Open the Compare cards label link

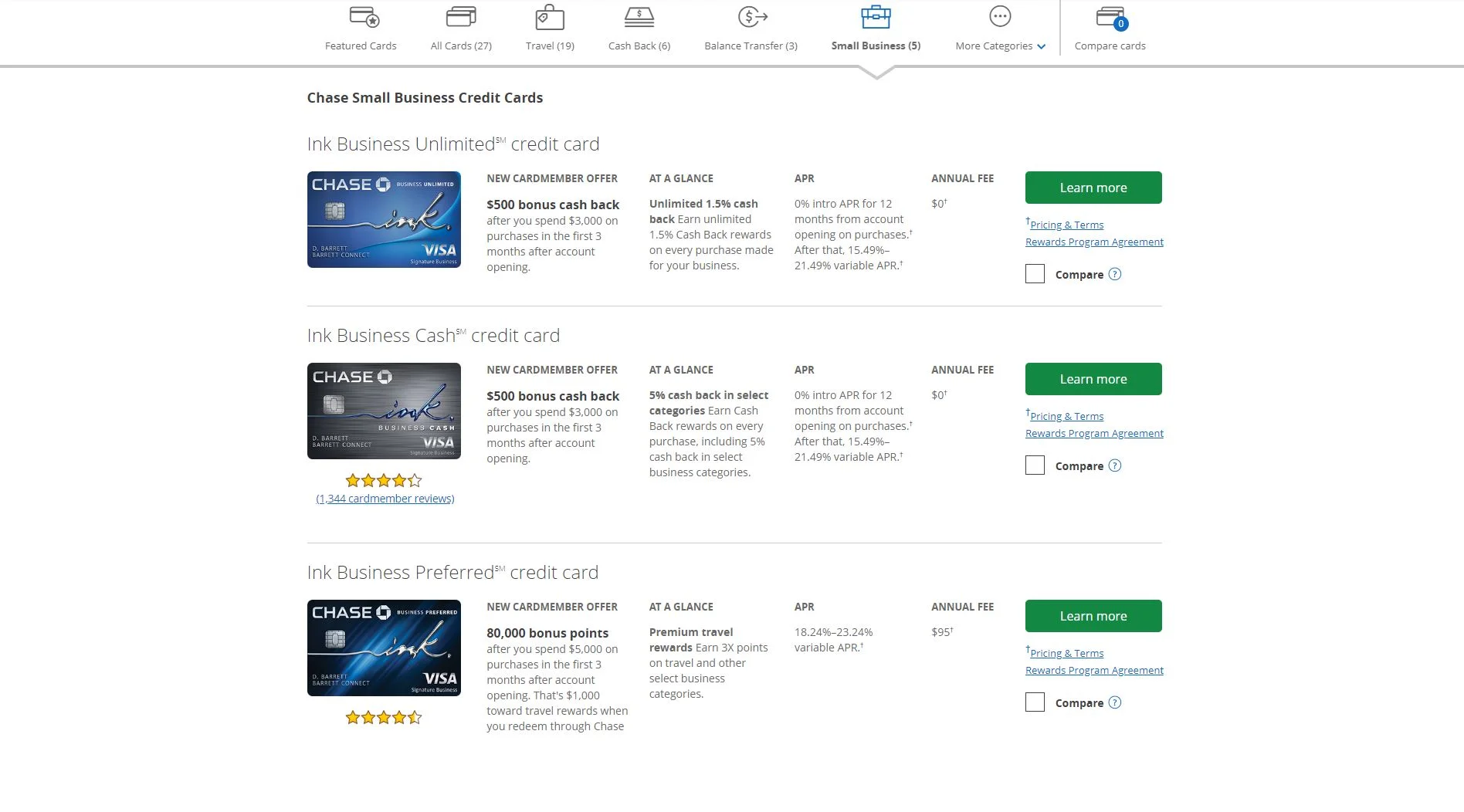click(x=1110, y=46)
